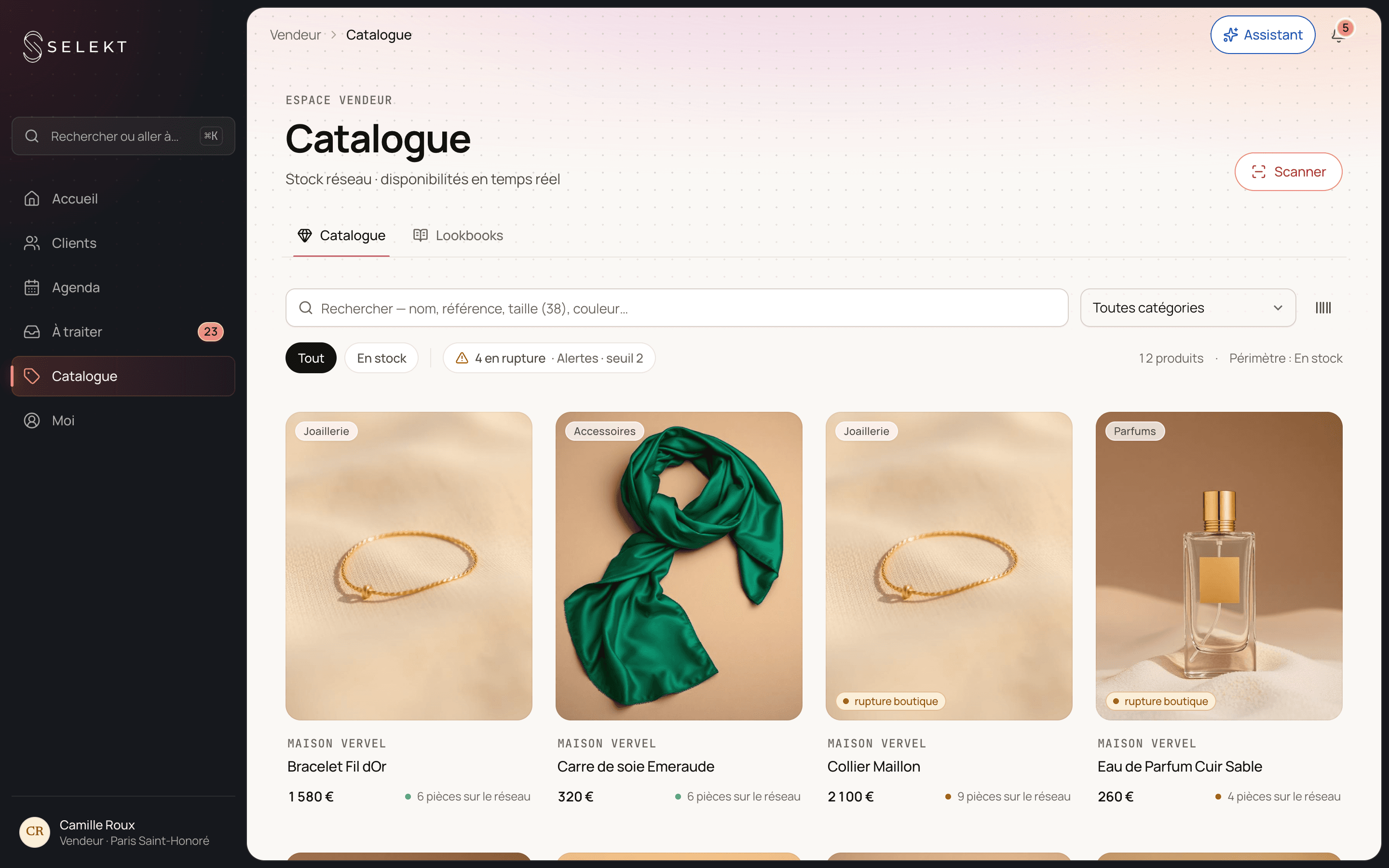This screenshot has width=1389, height=868.
Task: Focus the catalogue product search field
Action: point(677,308)
